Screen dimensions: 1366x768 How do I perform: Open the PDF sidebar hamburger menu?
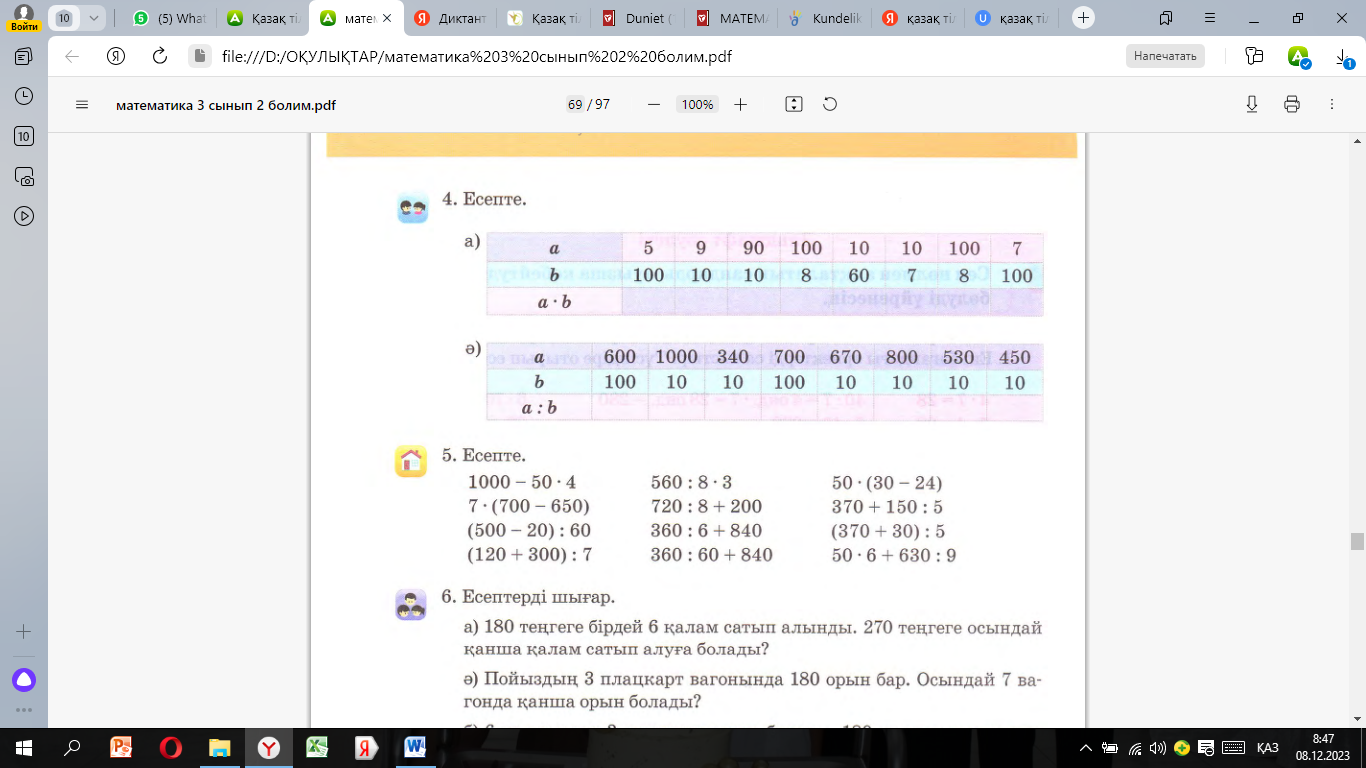click(82, 104)
